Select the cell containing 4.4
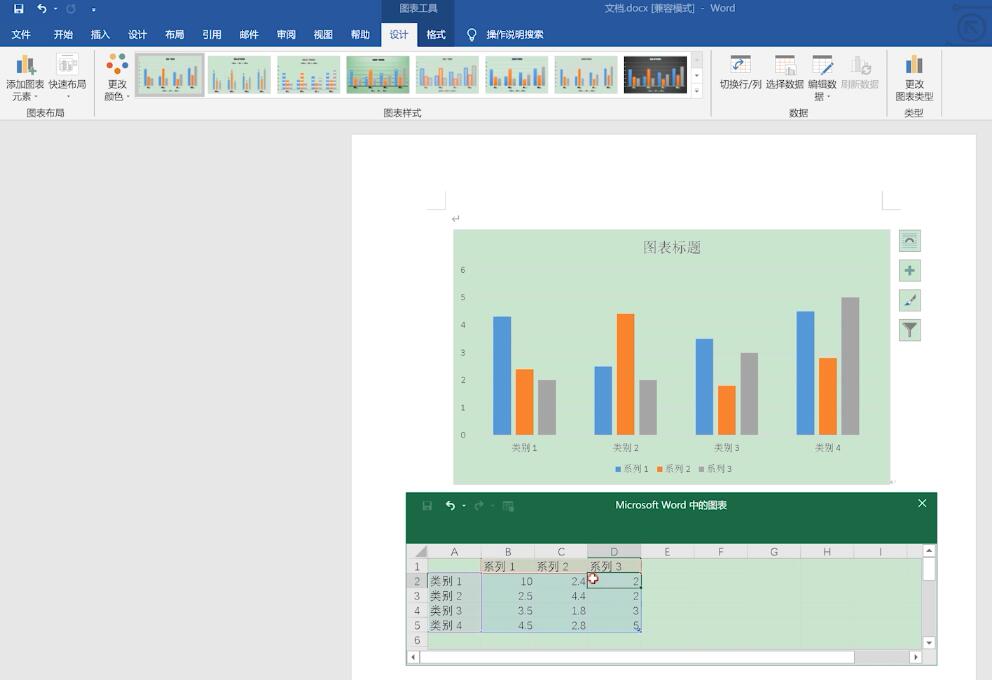 tap(561, 596)
